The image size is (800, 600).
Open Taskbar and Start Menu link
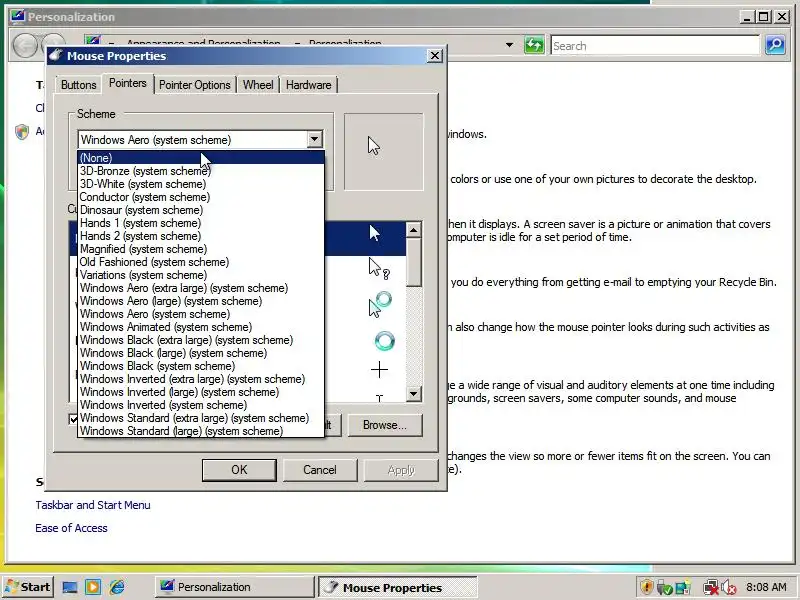click(x=93, y=505)
